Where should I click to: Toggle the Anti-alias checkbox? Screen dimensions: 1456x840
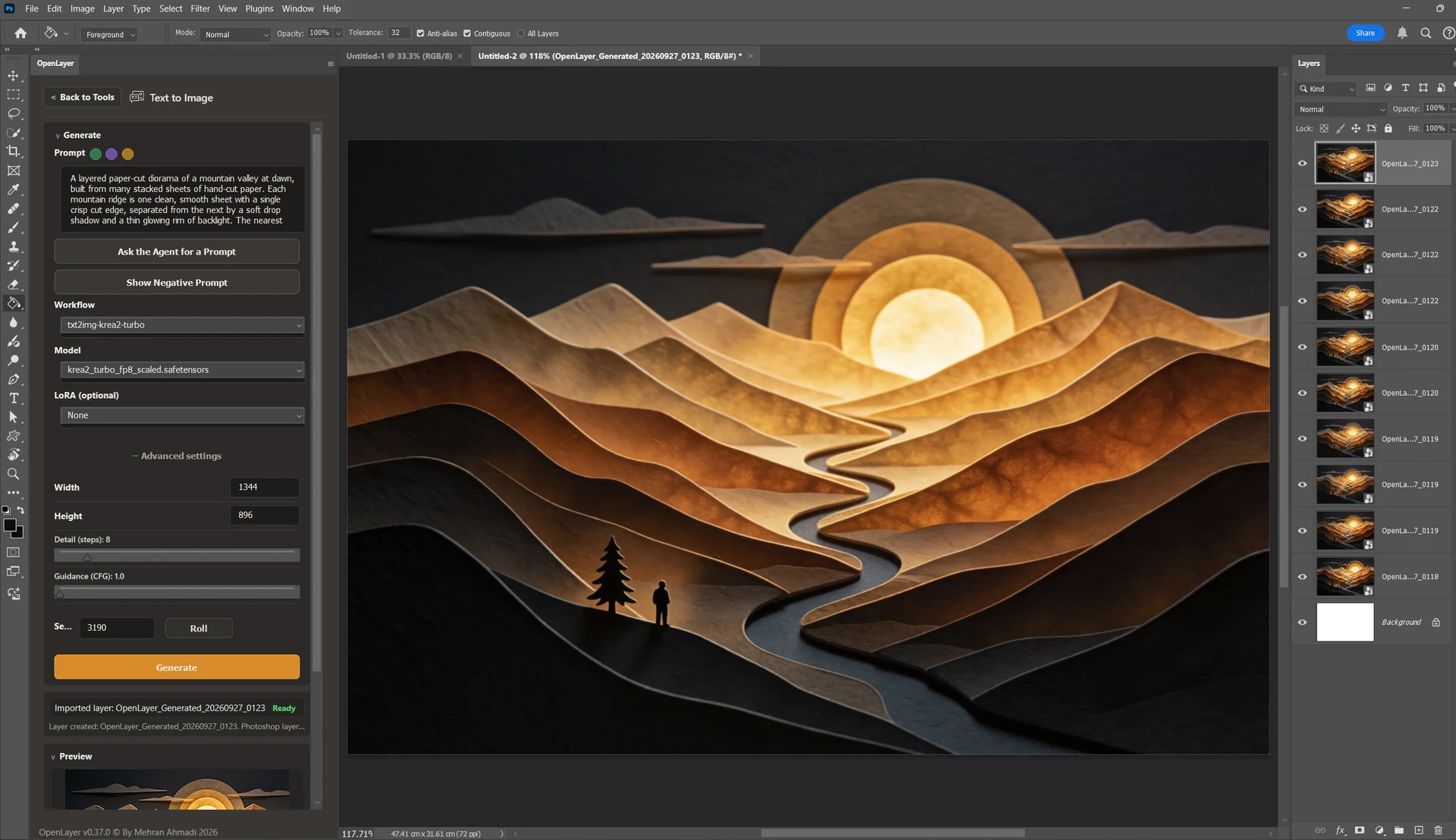420,33
